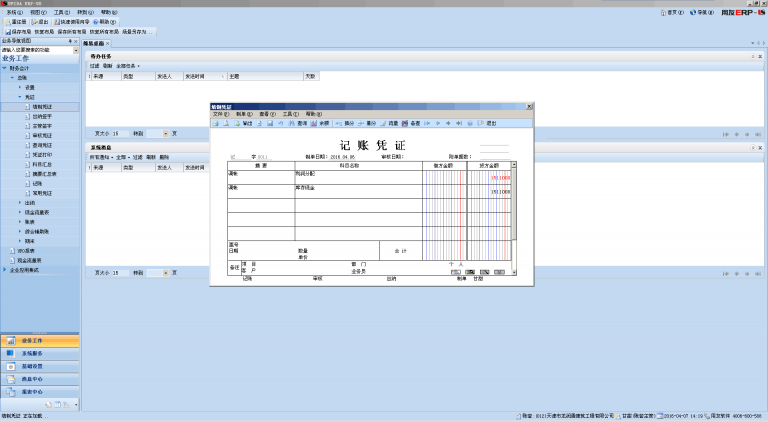768x422 pixels.
Task: Open the 视图 menu in main window
Action: click(x=38, y=12)
